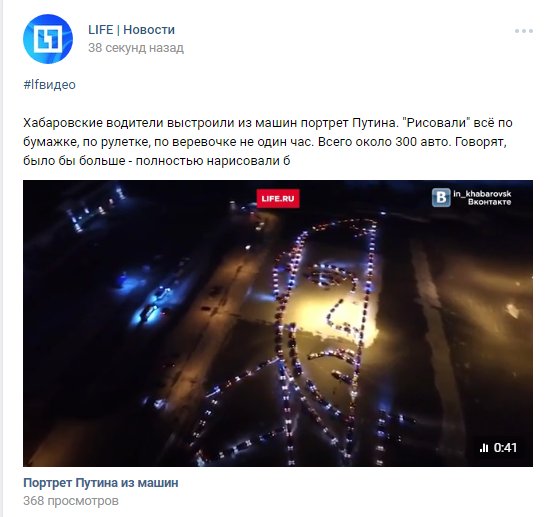Click the VK logo in video watermark

[441, 197]
